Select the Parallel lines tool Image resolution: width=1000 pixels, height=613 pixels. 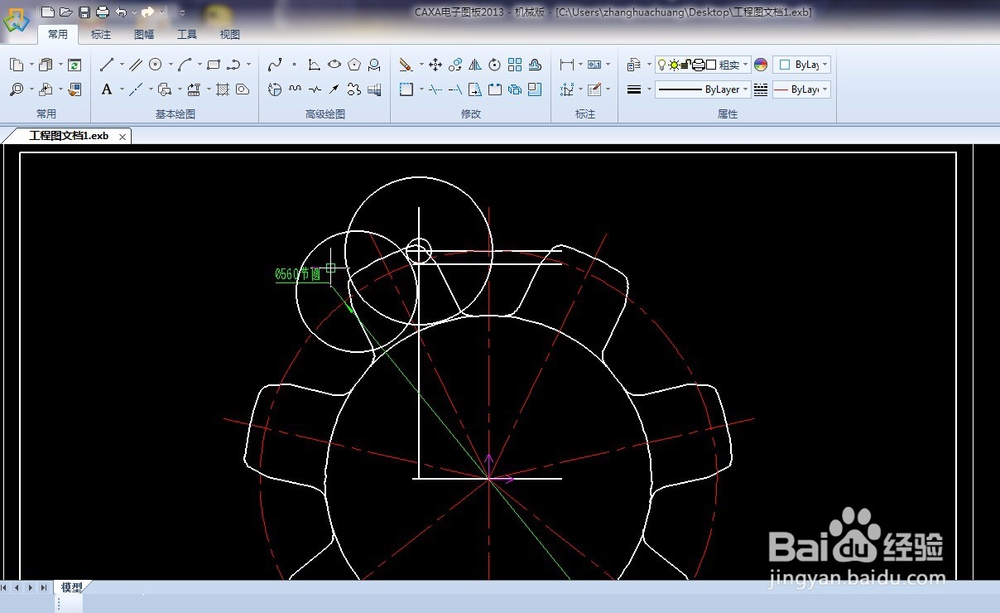point(135,64)
